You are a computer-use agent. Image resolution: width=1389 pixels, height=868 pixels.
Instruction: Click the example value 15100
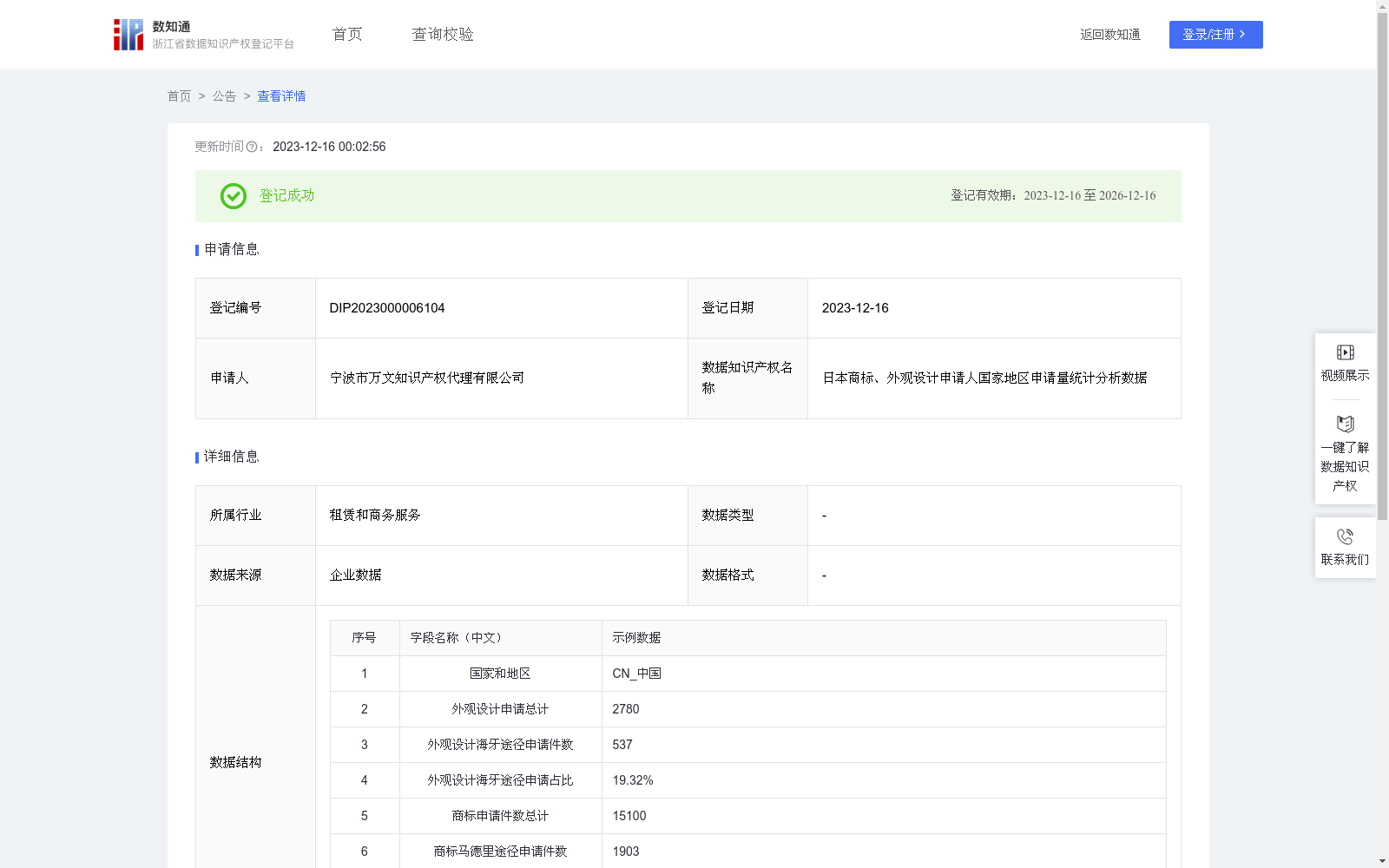tap(629, 816)
